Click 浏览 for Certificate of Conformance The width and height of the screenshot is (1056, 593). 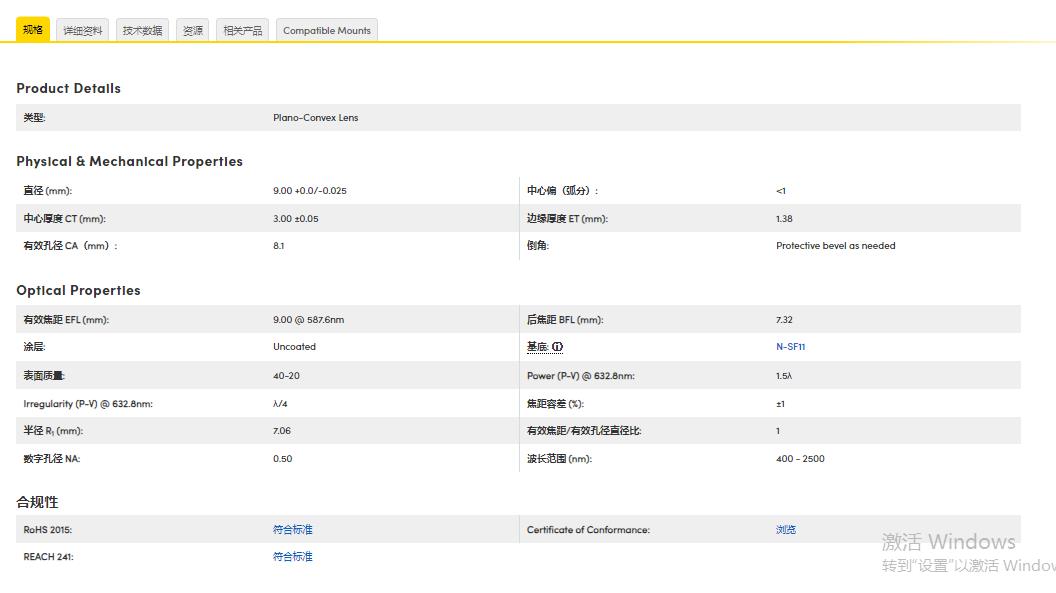click(x=785, y=529)
